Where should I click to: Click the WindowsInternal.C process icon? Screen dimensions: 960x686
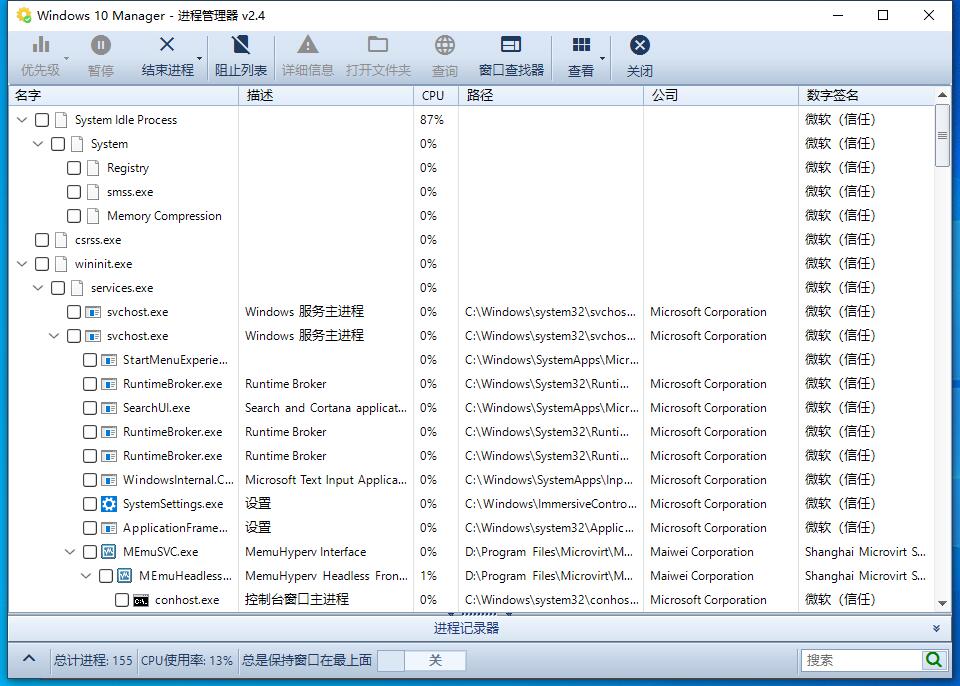point(108,480)
